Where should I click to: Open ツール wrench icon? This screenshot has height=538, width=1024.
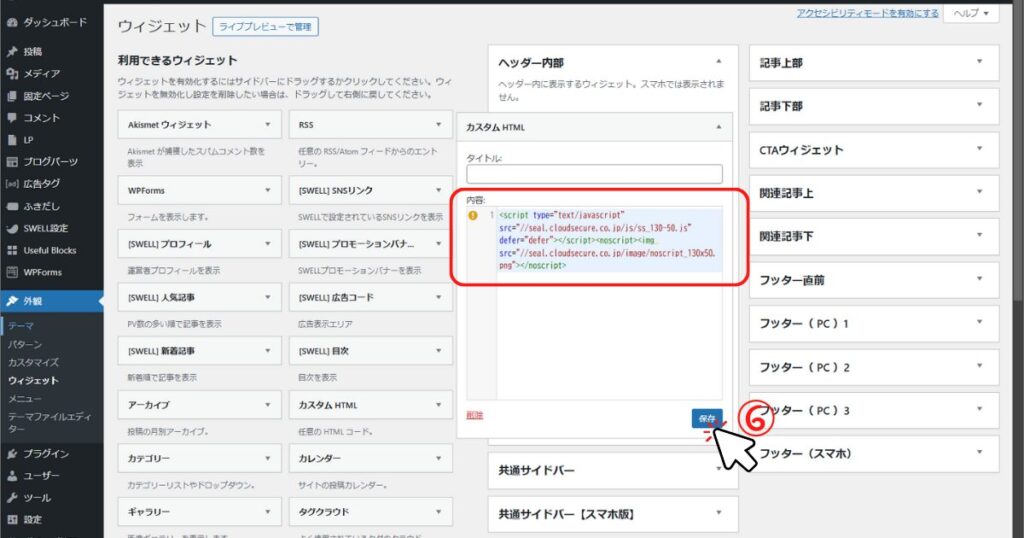(12, 498)
